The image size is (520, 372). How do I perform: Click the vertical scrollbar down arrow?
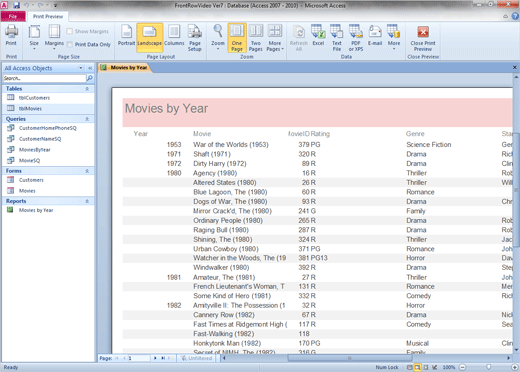516,350
